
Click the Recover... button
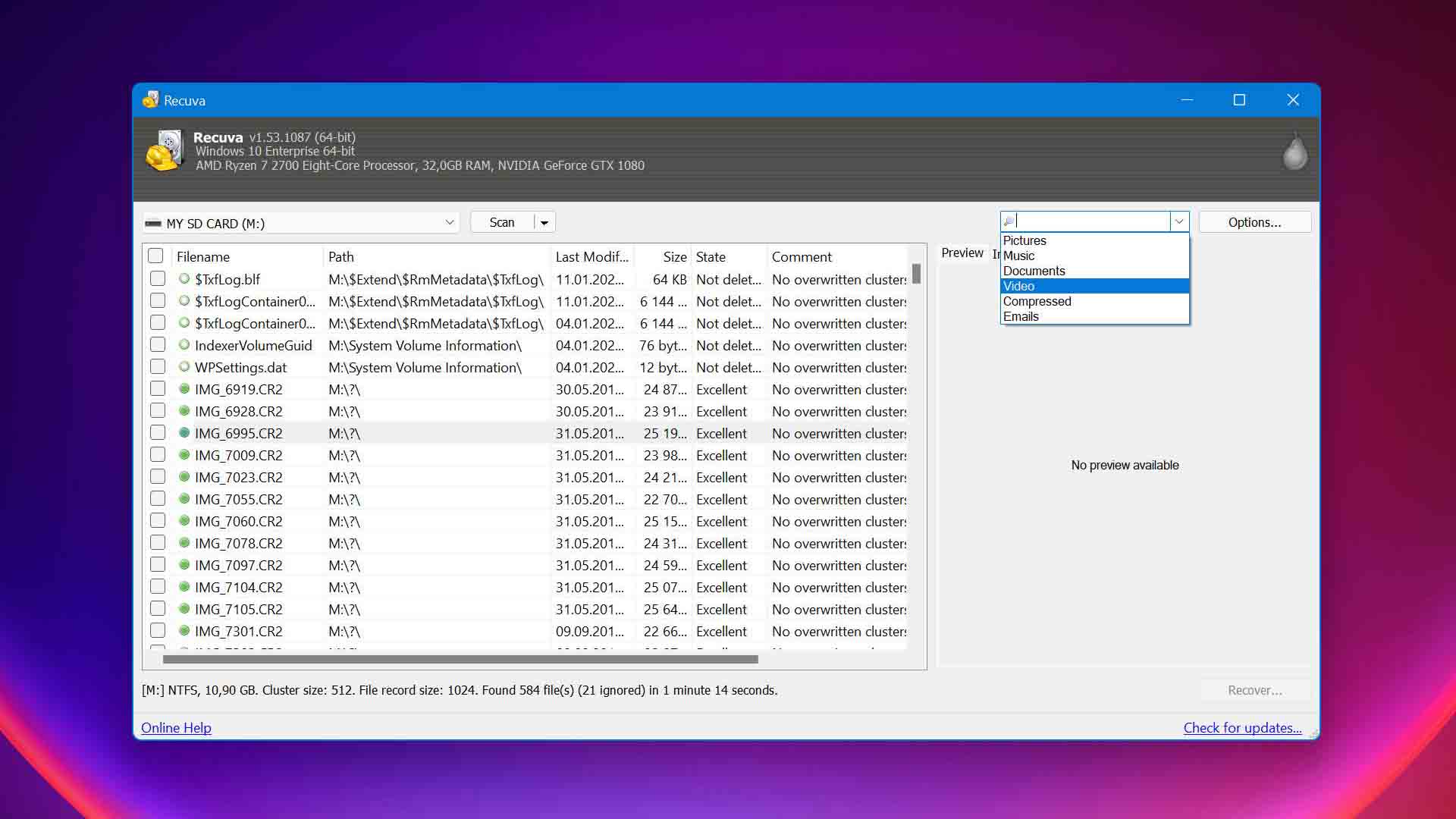[1254, 690]
